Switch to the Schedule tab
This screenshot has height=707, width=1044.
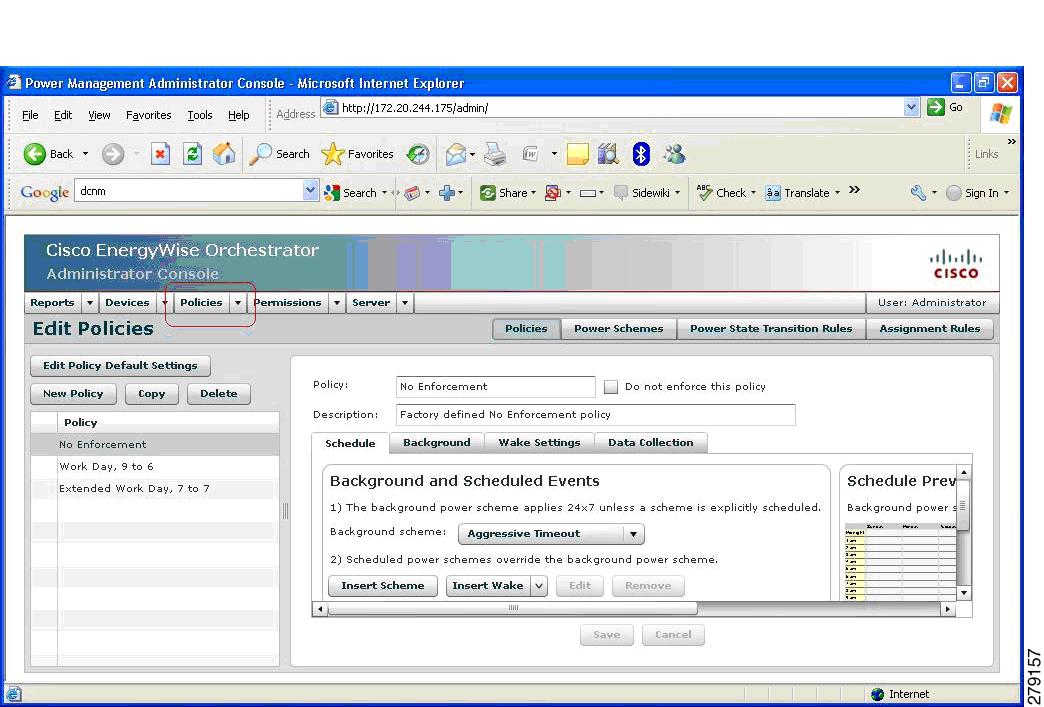coord(350,443)
